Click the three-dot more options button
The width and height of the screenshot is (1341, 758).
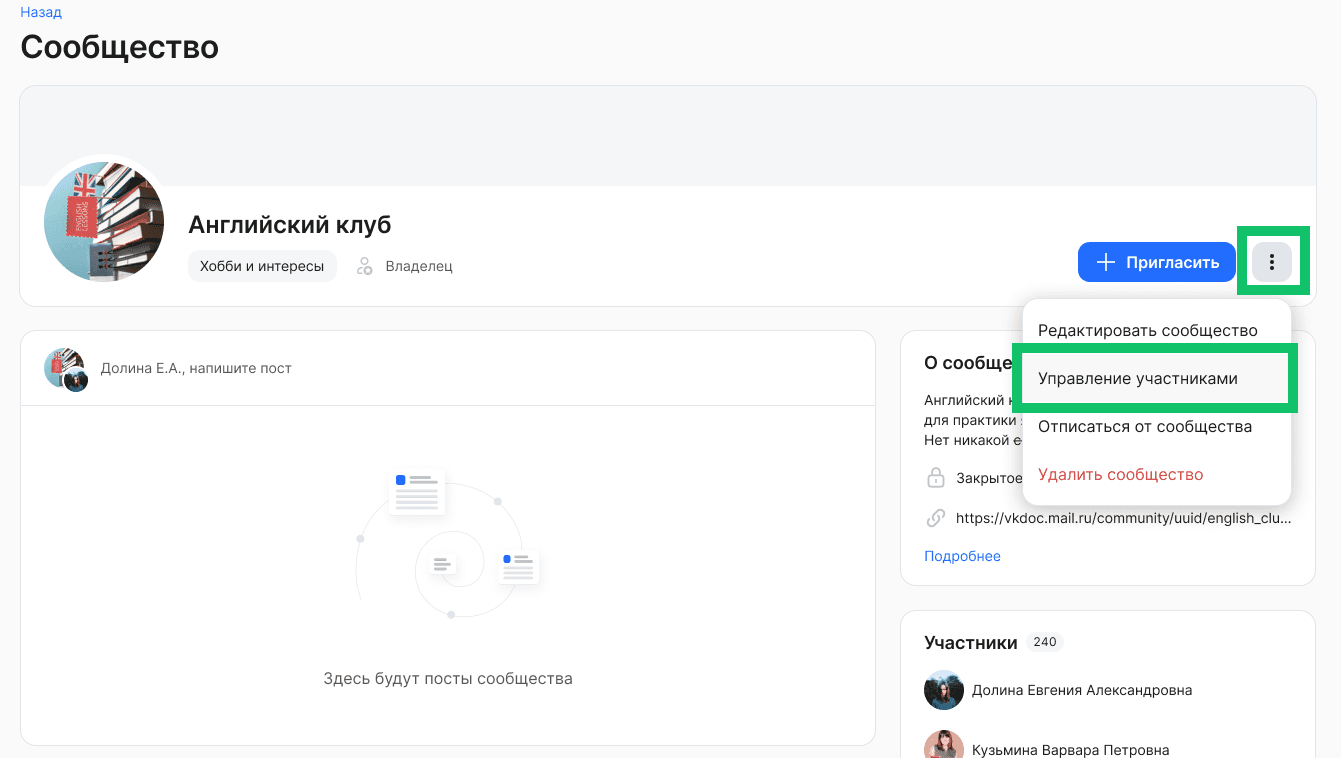coord(1271,263)
